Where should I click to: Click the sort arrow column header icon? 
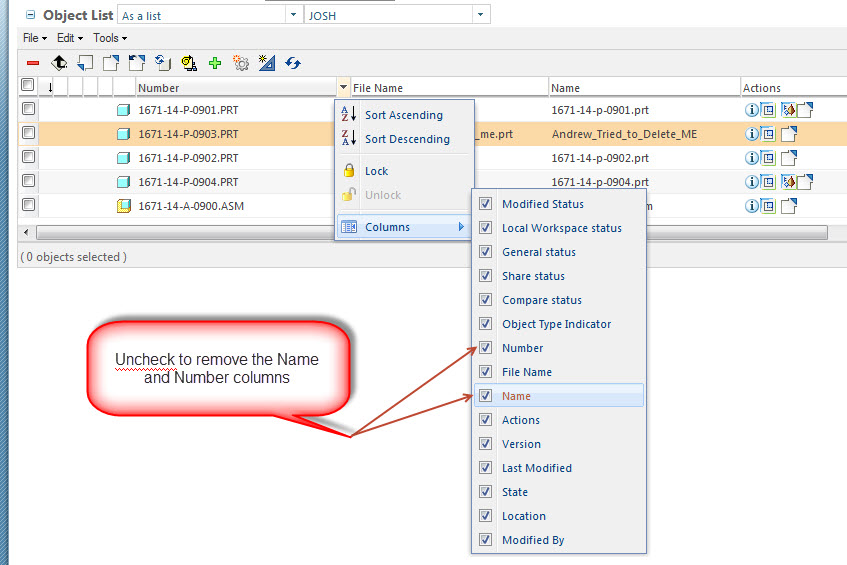click(x=50, y=87)
